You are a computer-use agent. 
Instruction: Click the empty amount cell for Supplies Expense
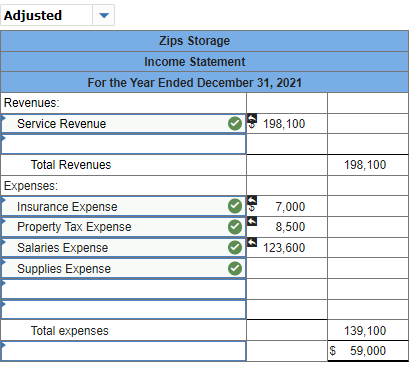[287, 268]
